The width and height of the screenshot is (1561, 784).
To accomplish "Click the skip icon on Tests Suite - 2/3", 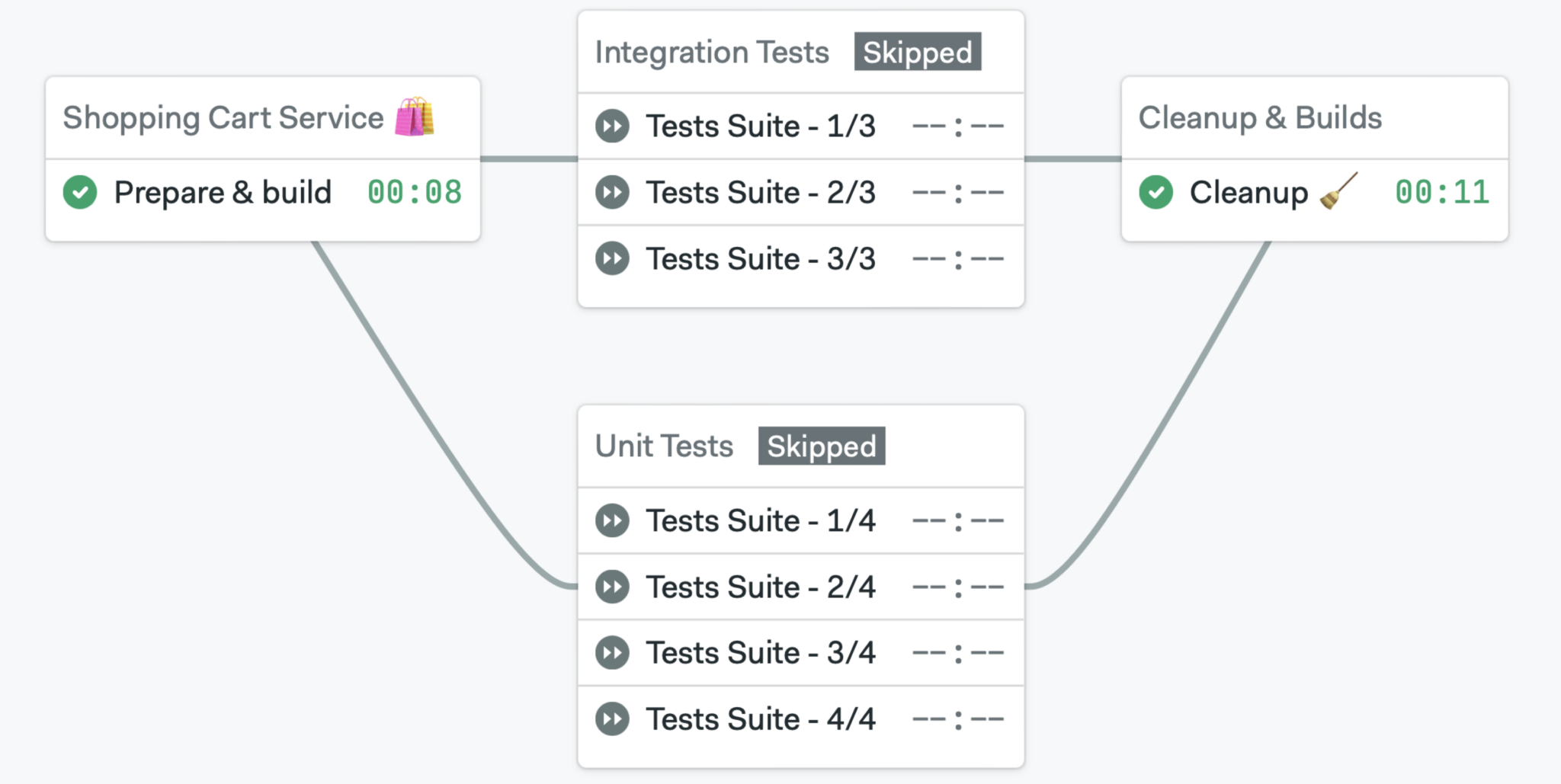I will 612,192.
